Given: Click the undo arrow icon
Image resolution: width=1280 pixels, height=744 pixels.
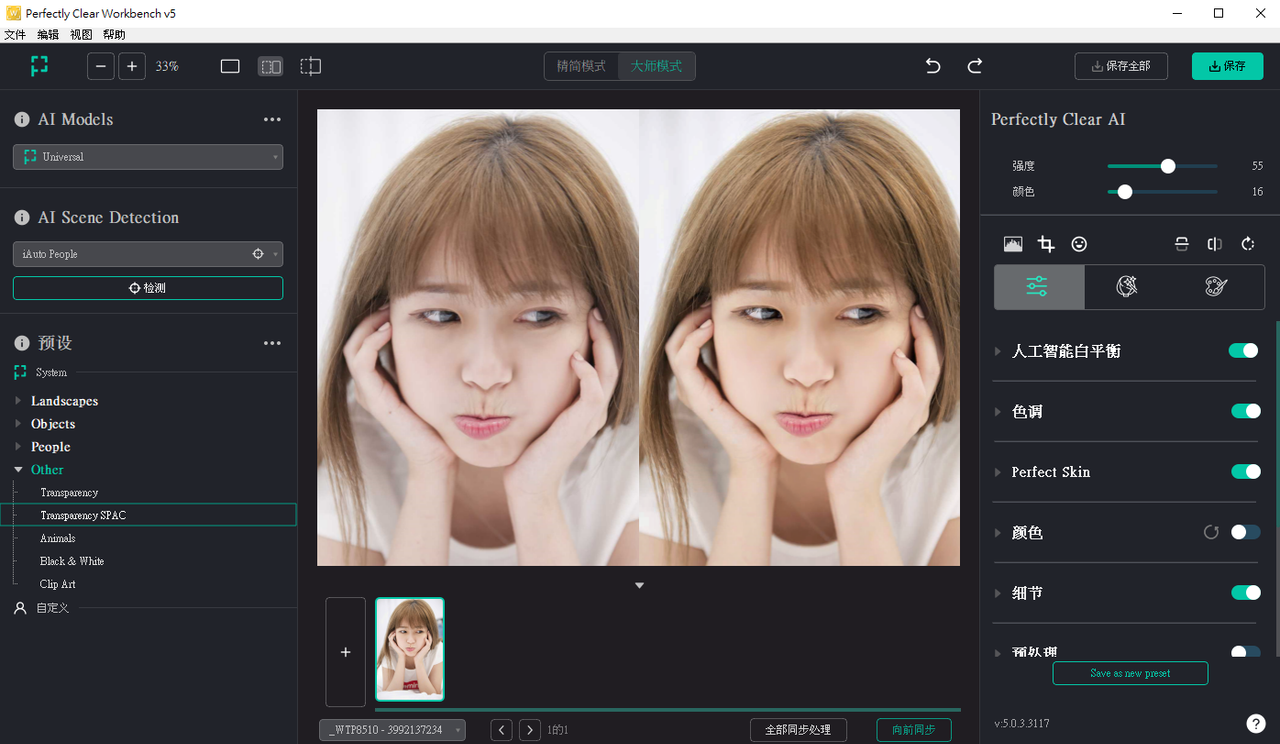Looking at the screenshot, I should click(933, 66).
